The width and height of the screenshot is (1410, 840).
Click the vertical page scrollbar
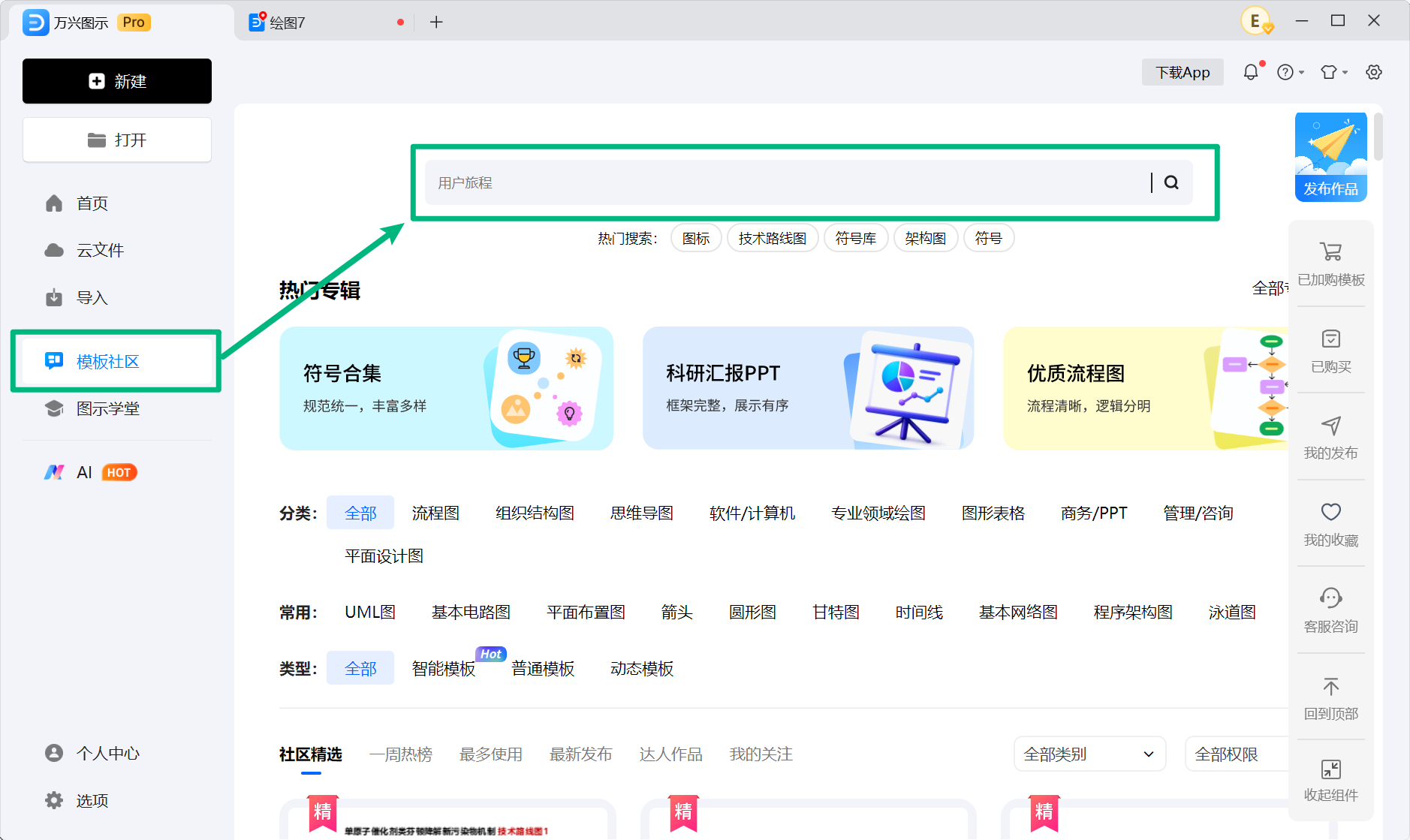click(x=1378, y=136)
